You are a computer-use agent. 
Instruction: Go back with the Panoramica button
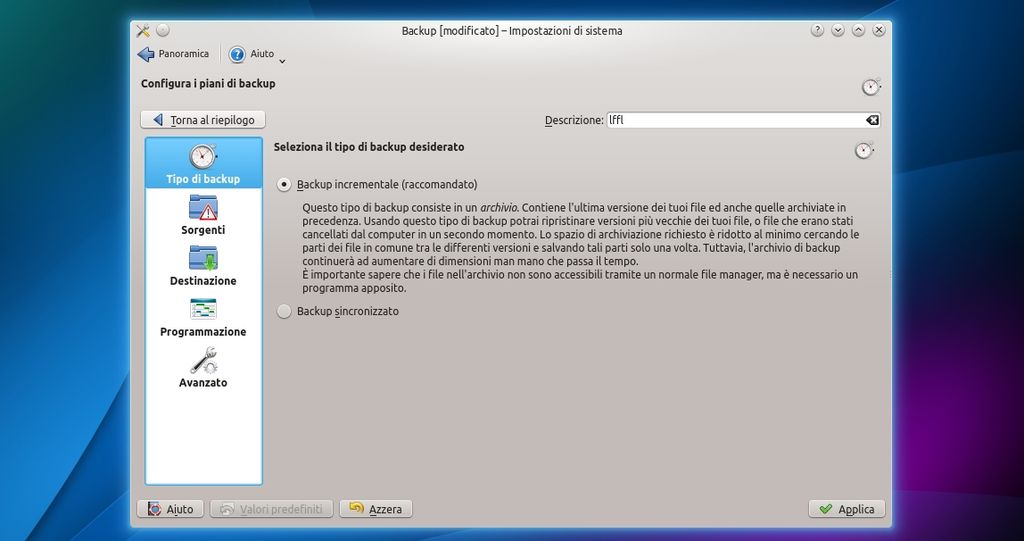(174, 54)
